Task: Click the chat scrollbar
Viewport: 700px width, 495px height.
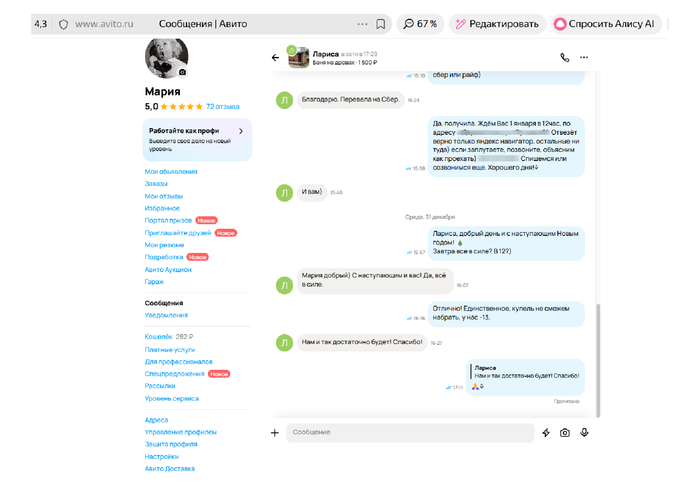Action: click(x=599, y=350)
